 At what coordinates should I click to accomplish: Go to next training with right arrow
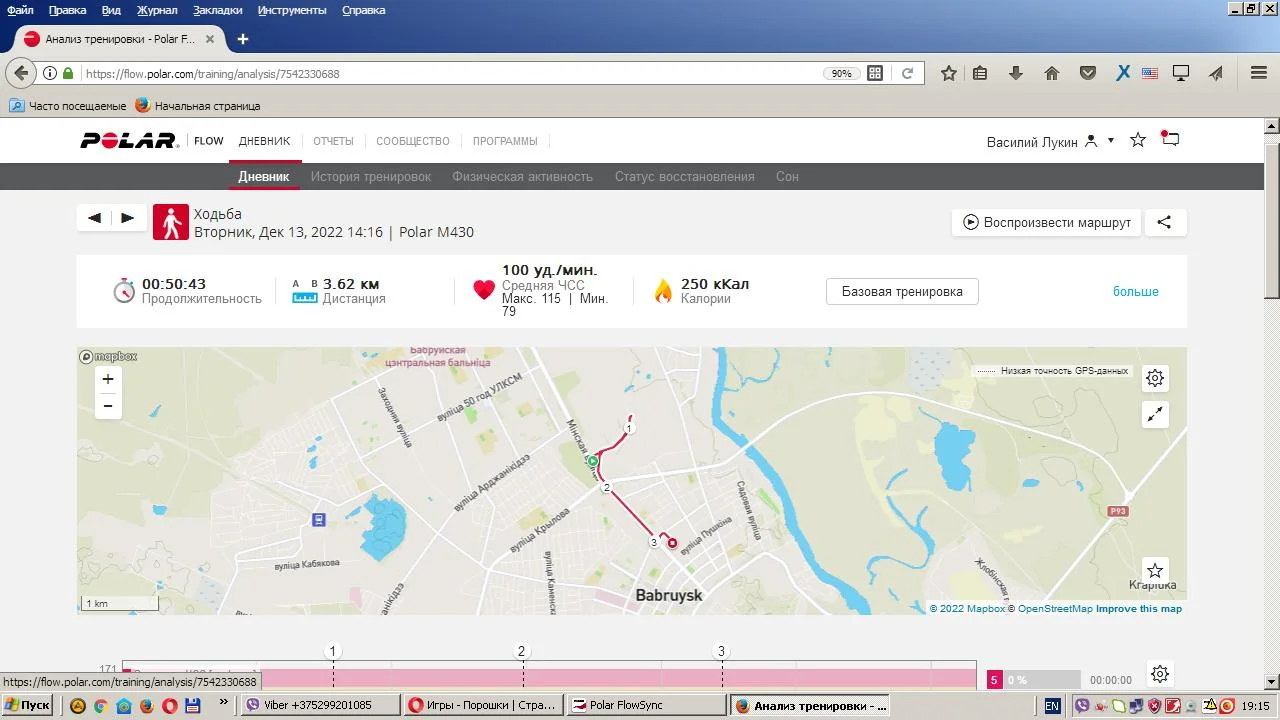[x=128, y=218]
